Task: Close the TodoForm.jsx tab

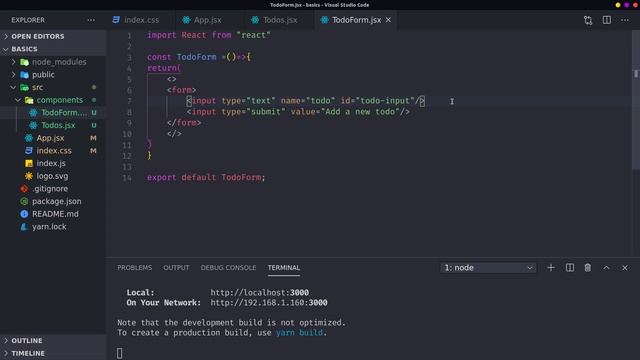Action: 388,20
